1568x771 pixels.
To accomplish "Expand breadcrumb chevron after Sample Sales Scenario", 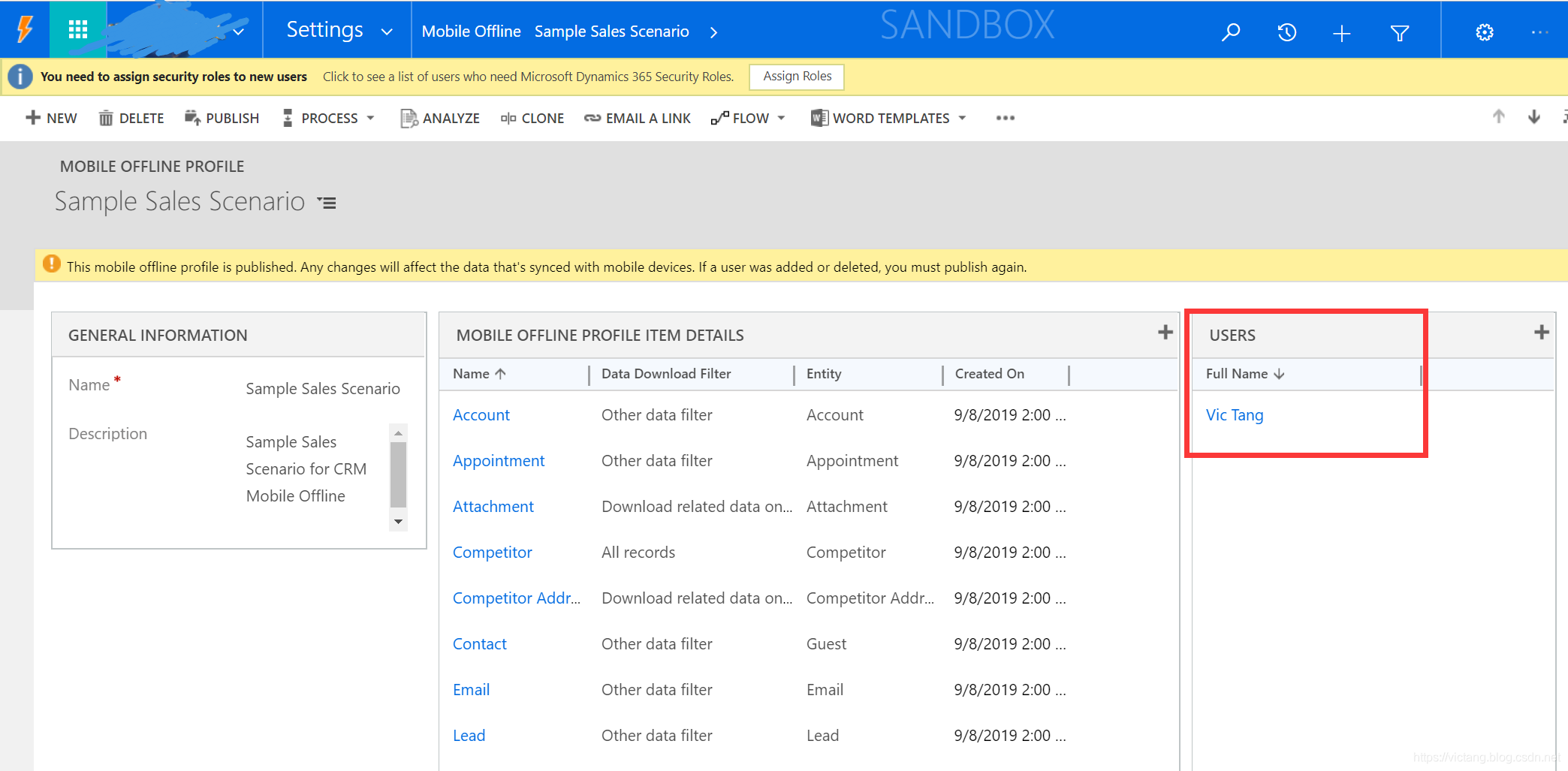I will click(x=714, y=32).
